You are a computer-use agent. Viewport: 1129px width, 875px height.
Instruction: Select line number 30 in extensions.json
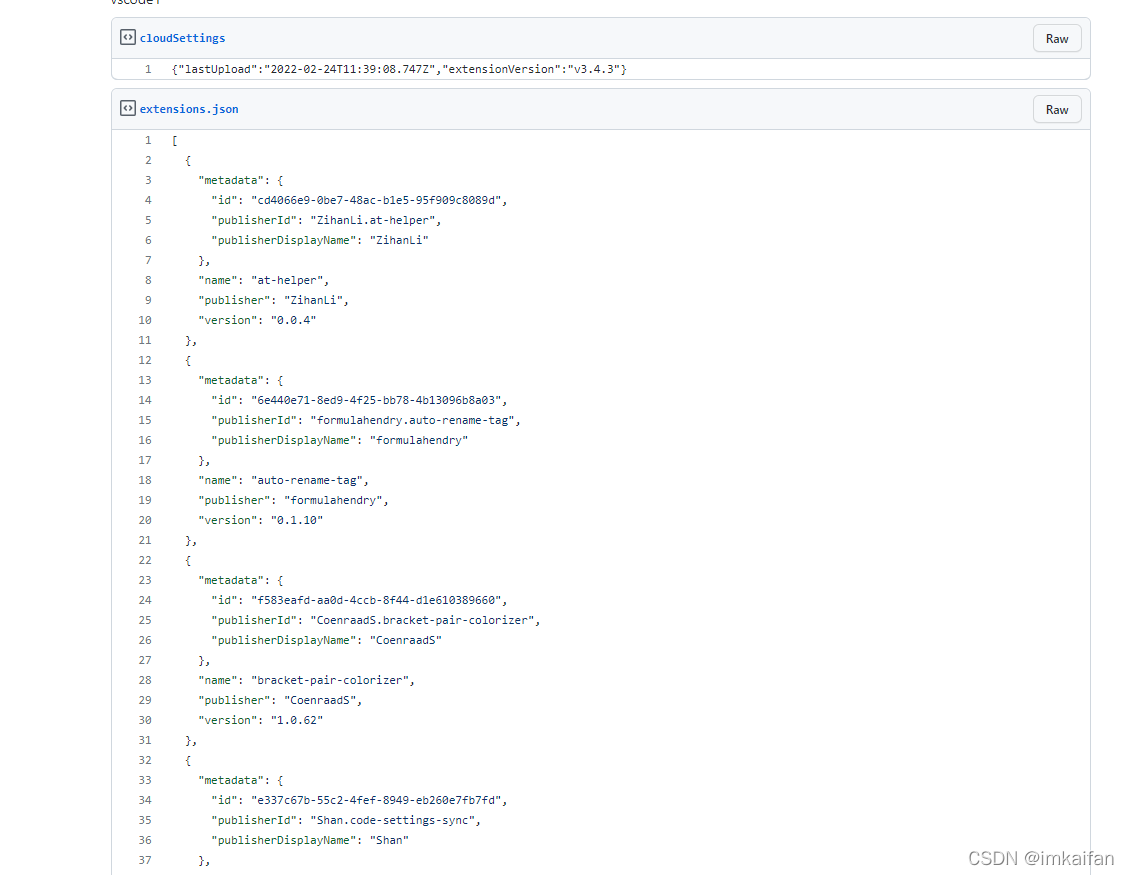(x=145, y=721)
